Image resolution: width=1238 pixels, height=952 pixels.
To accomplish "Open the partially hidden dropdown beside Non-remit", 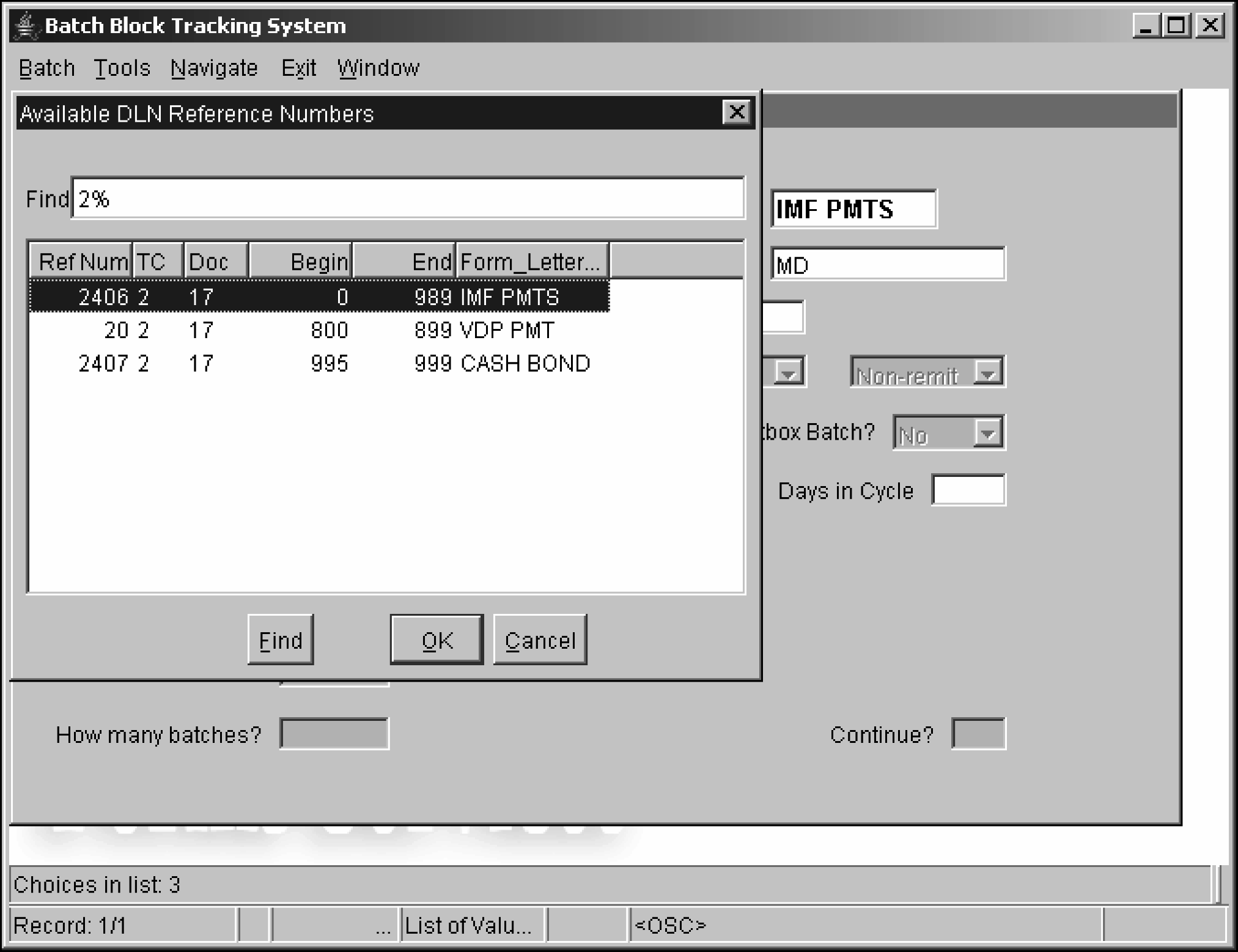I will (789, 372).
